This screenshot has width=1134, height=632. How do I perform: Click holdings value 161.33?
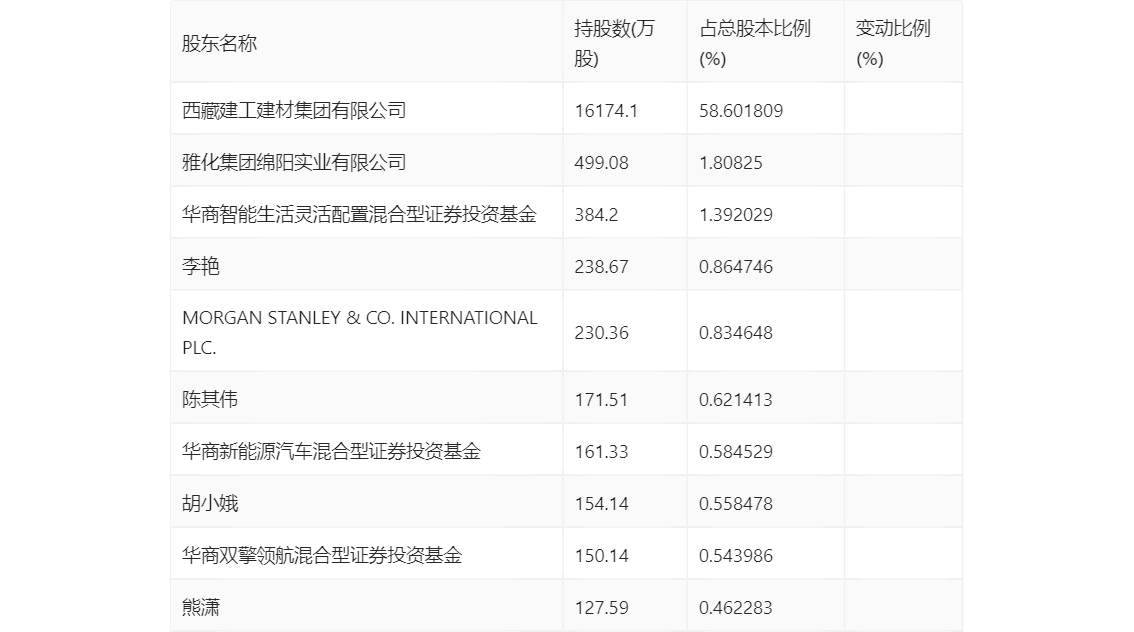[601, 452]
